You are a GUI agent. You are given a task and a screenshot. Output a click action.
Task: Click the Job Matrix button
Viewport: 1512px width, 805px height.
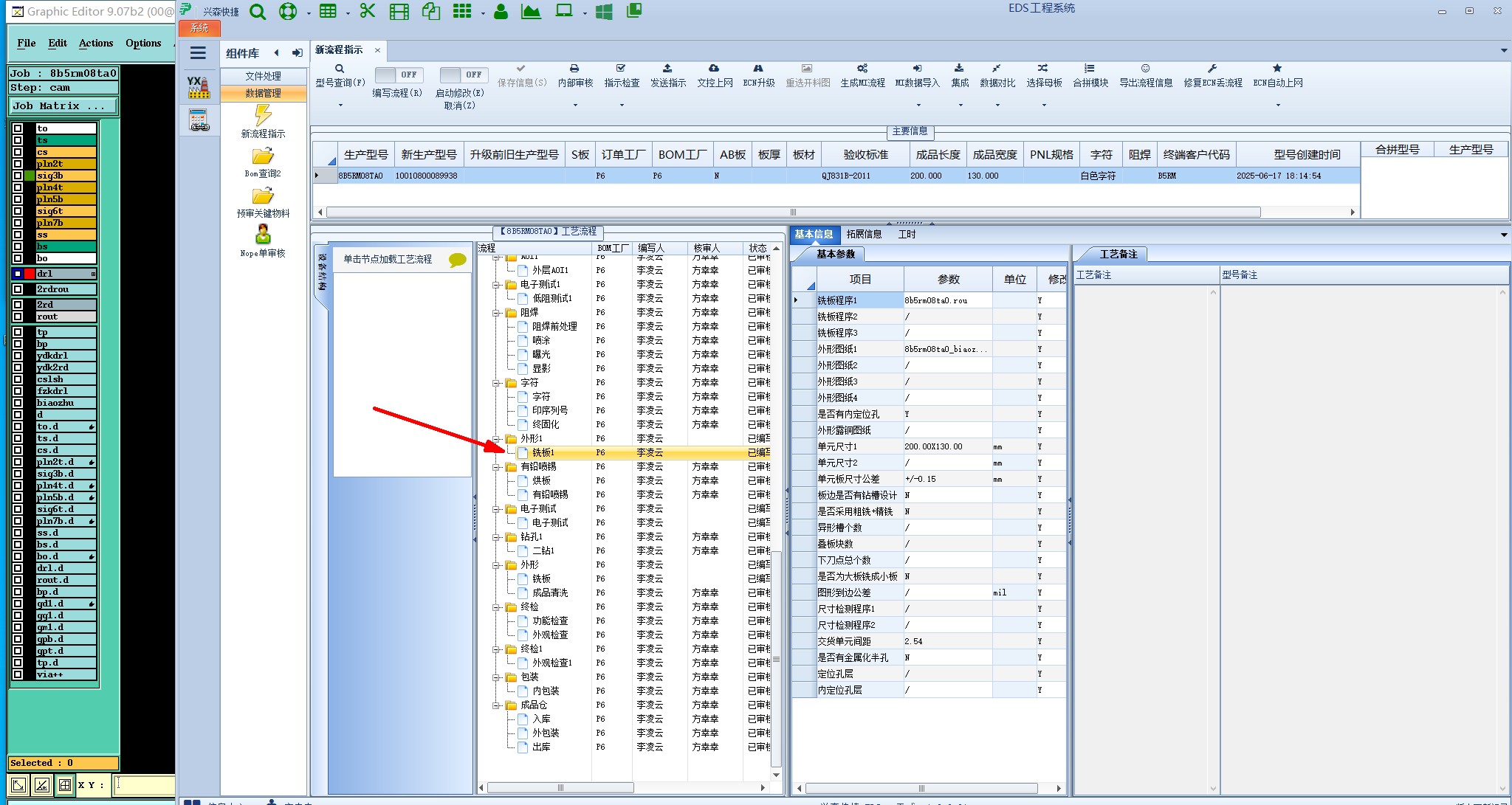click(x=62, y=106)
